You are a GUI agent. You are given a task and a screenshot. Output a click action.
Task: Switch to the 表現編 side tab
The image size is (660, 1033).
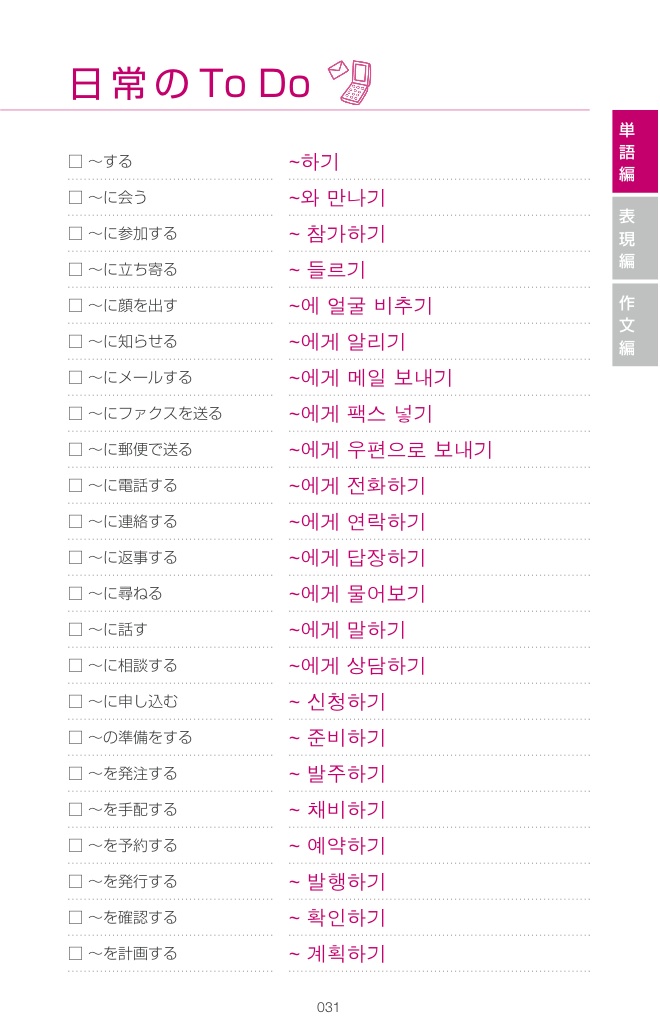point(627,238)
